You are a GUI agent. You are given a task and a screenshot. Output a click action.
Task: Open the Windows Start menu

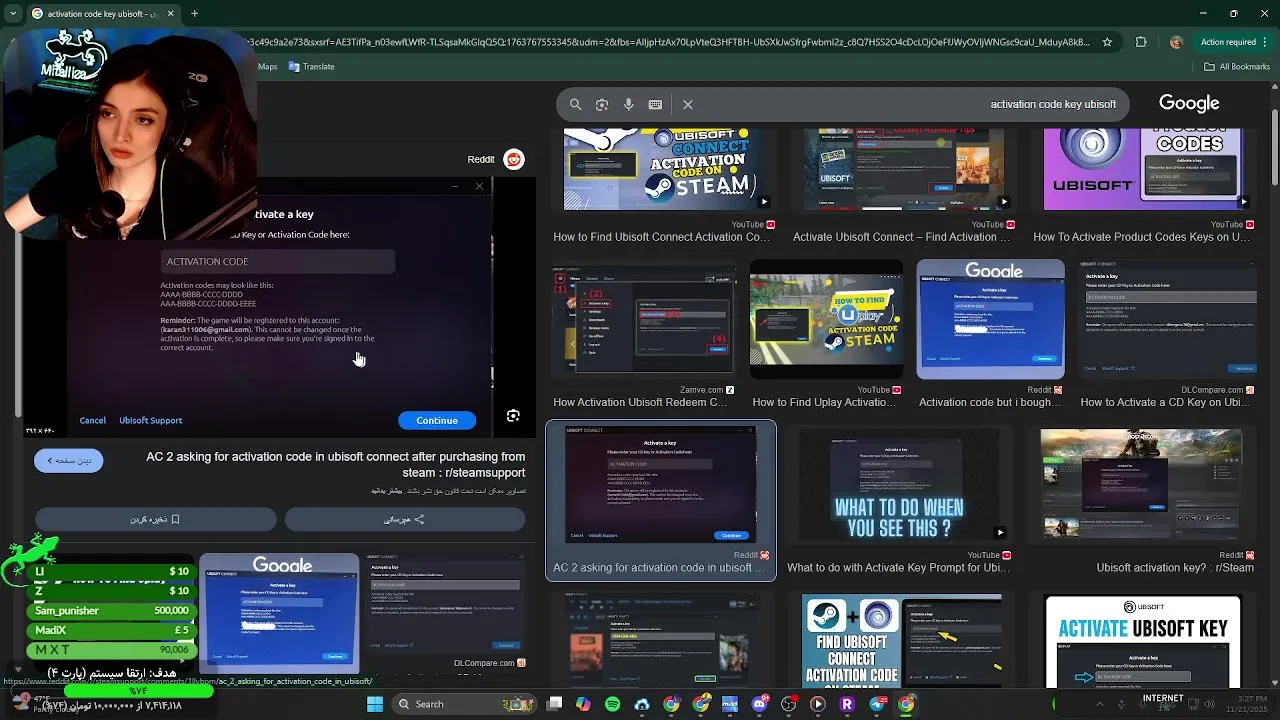(x=375, y=704)
